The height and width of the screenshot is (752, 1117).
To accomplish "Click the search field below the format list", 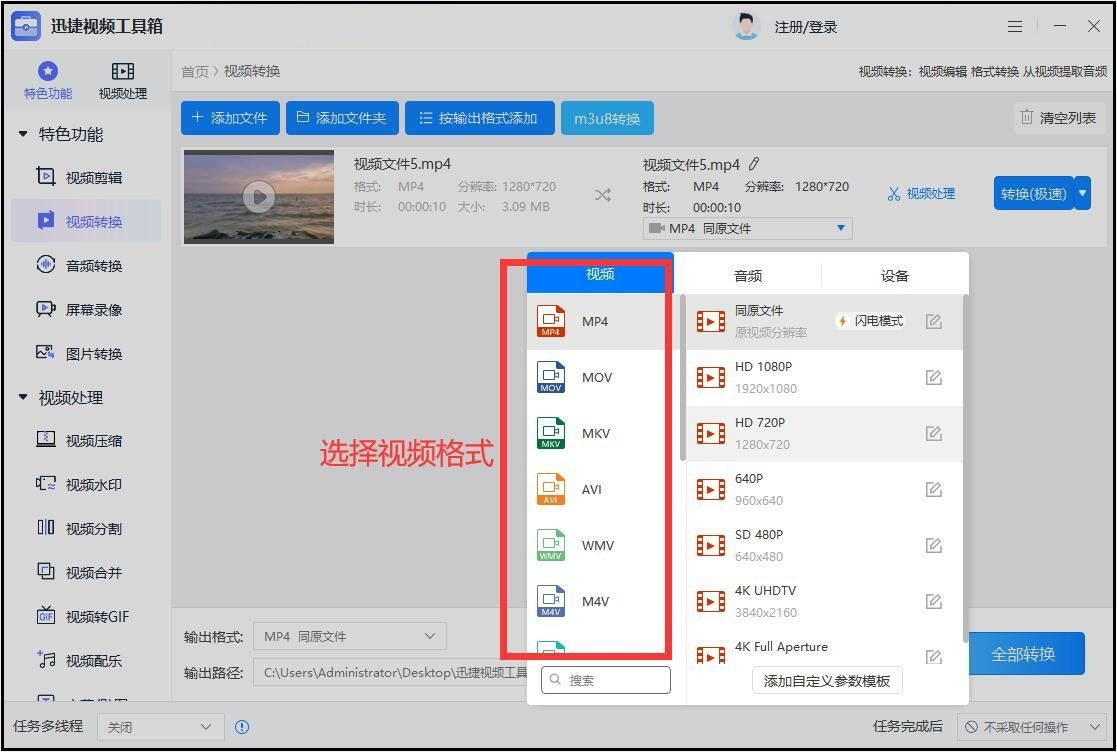I will (605, 679).
